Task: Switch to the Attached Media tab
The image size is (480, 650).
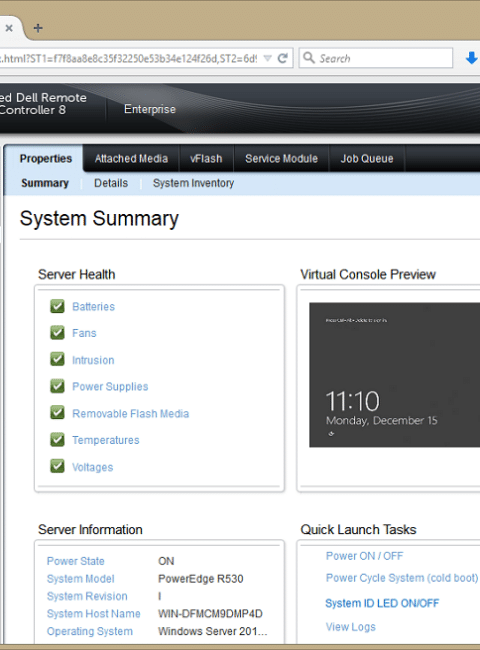Action: click(131, 158)
